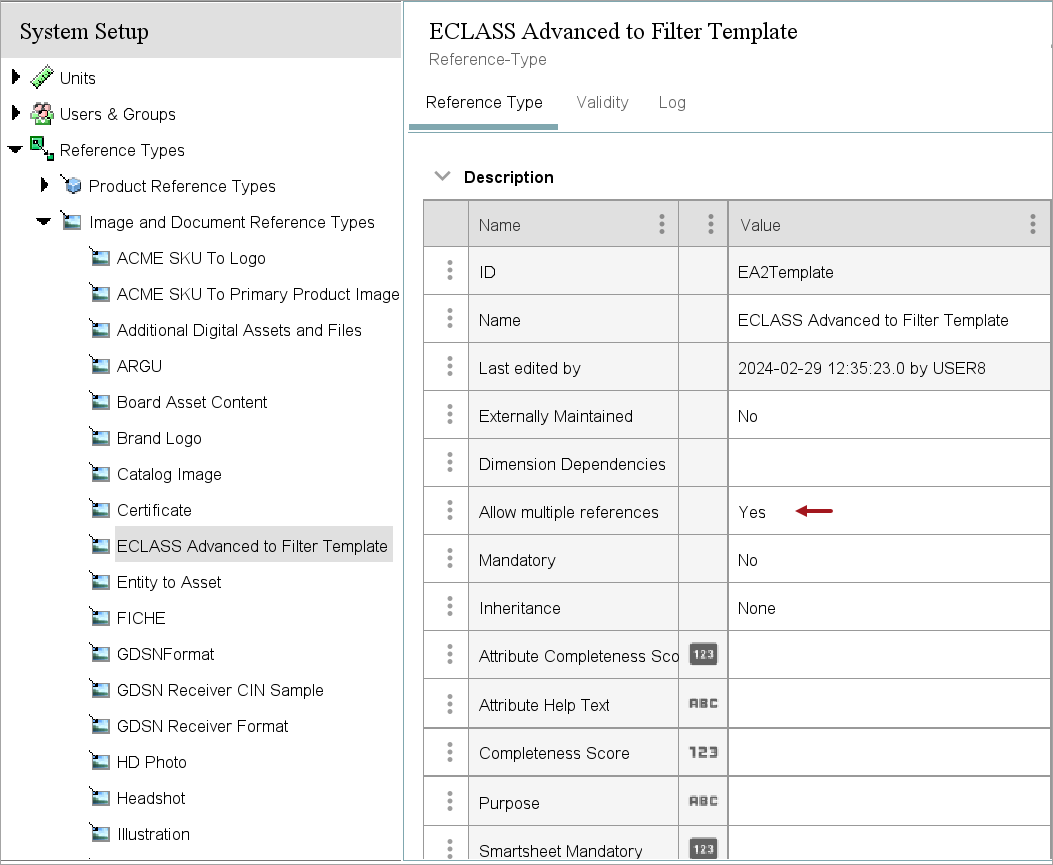The height and width of the screenshot is (865, 1053).
Task: Expand the Product Reference Types node
Action: click(44, 185)
